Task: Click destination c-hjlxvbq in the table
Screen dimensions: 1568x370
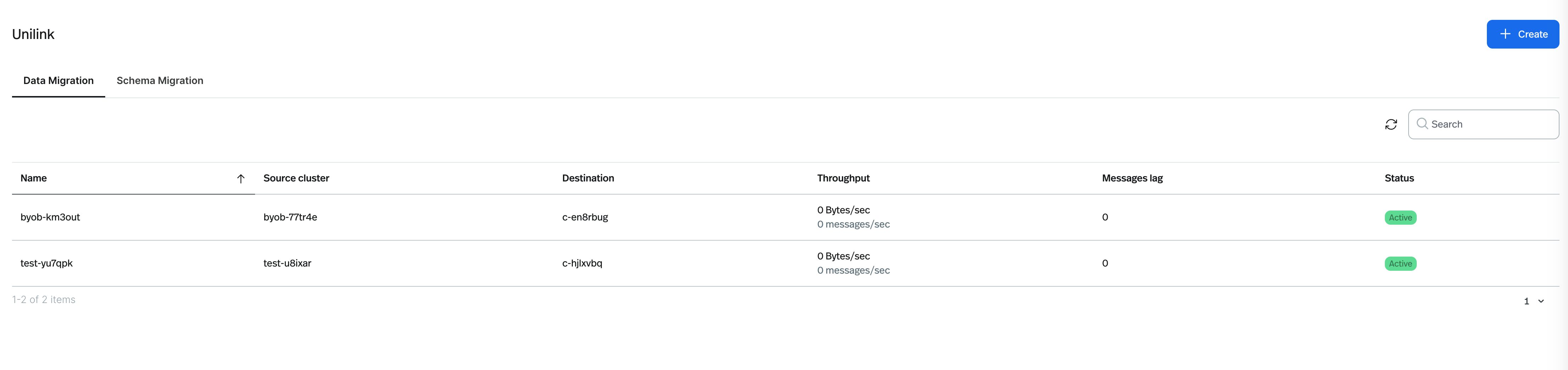Action: (x=582, y=264)
